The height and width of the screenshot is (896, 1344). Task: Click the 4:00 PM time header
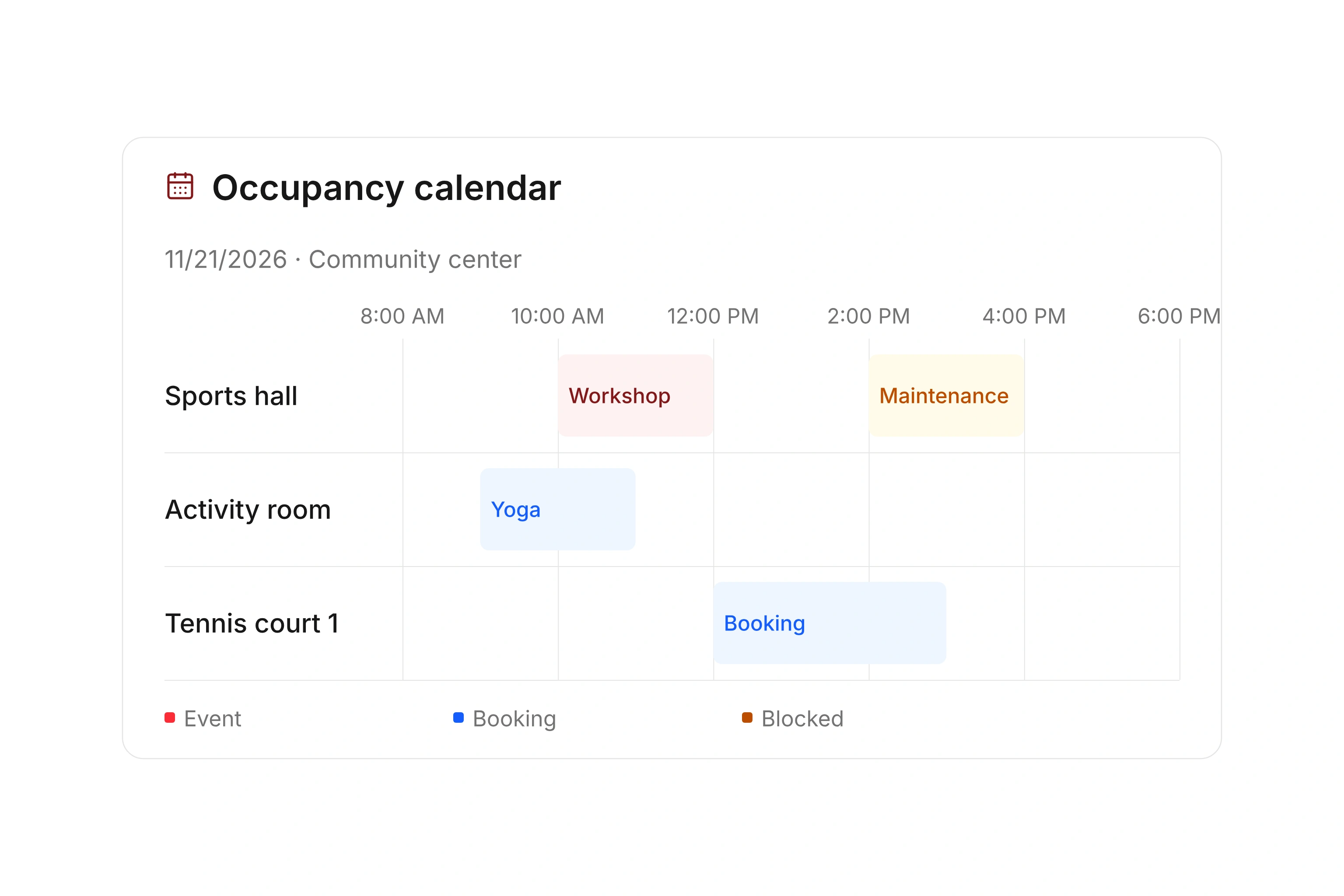click(1024, 316)
